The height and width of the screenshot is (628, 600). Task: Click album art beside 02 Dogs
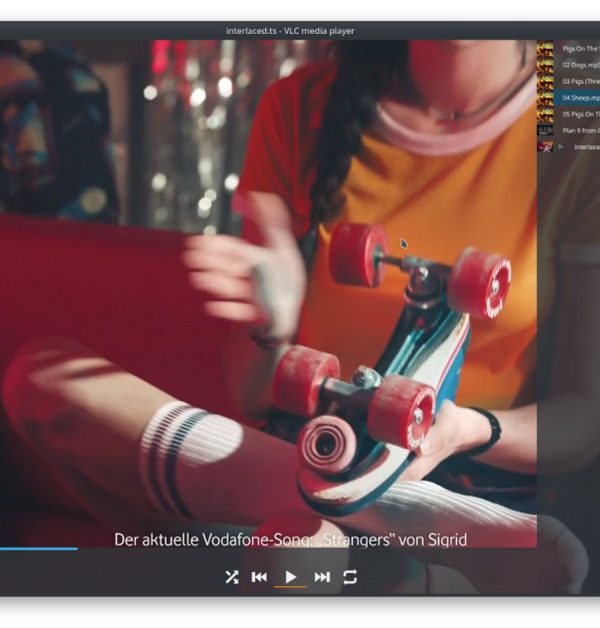(545, 65)
